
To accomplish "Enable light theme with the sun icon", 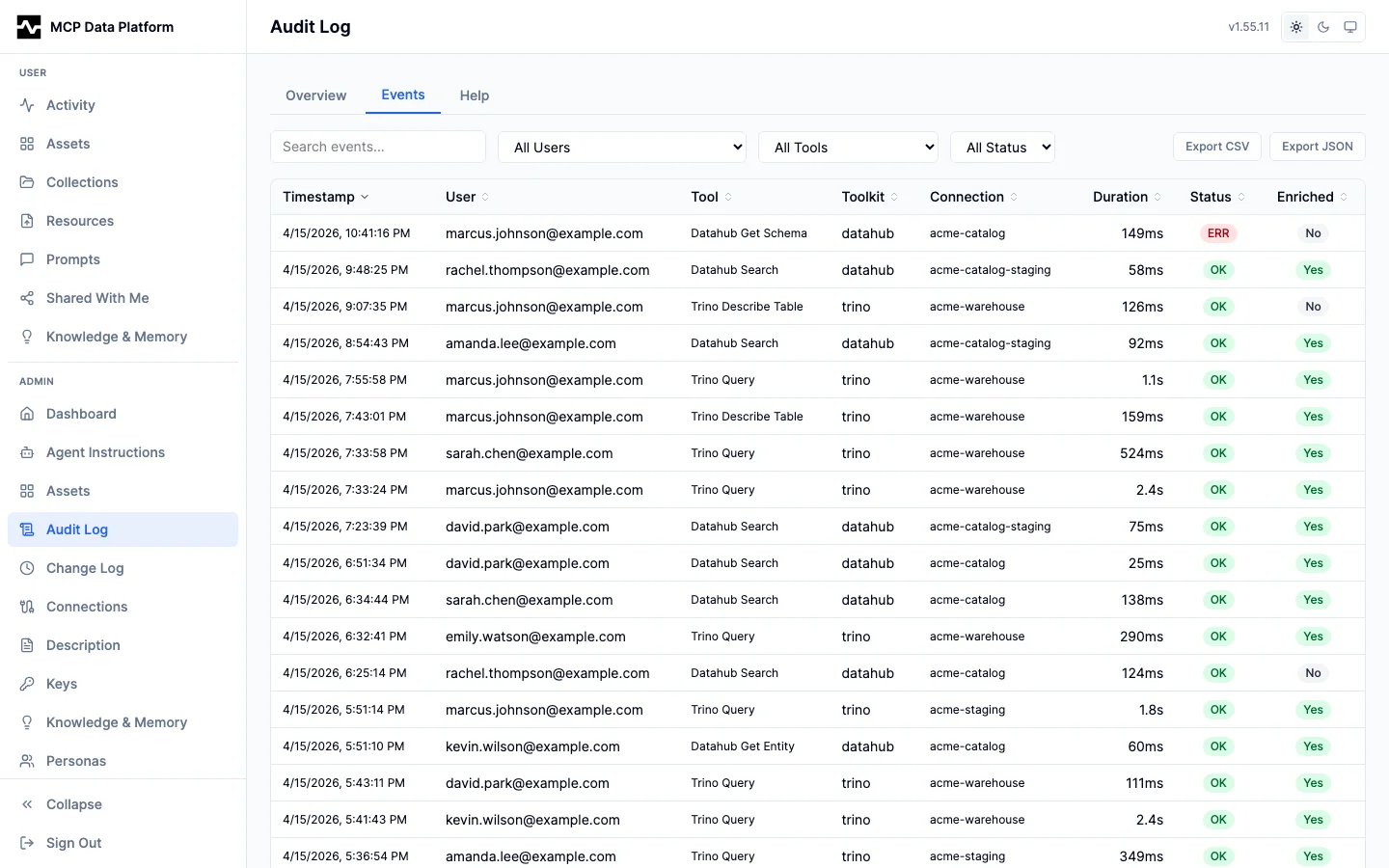I will click(x=1296, y=27).
